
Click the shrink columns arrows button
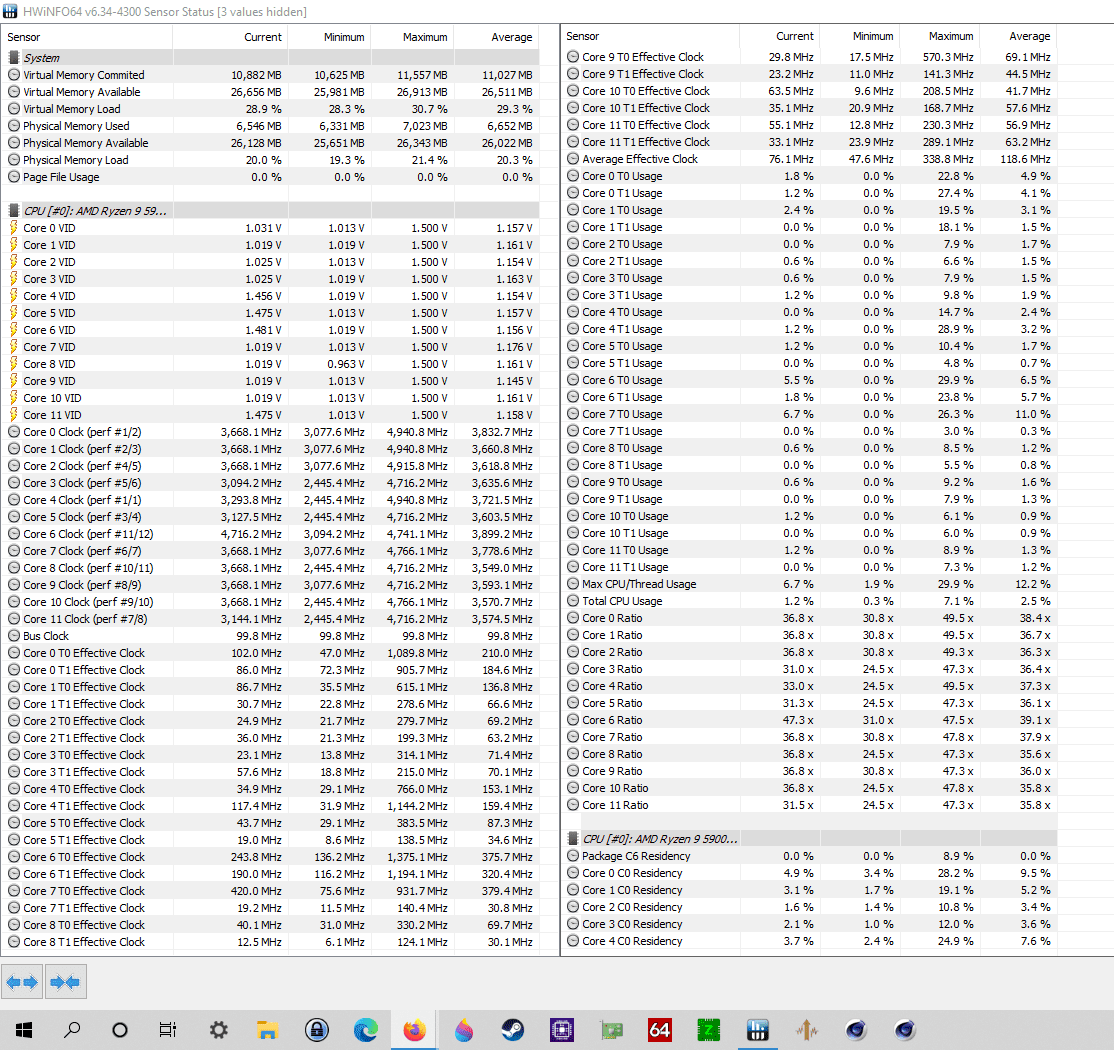(x=66, y=982)
